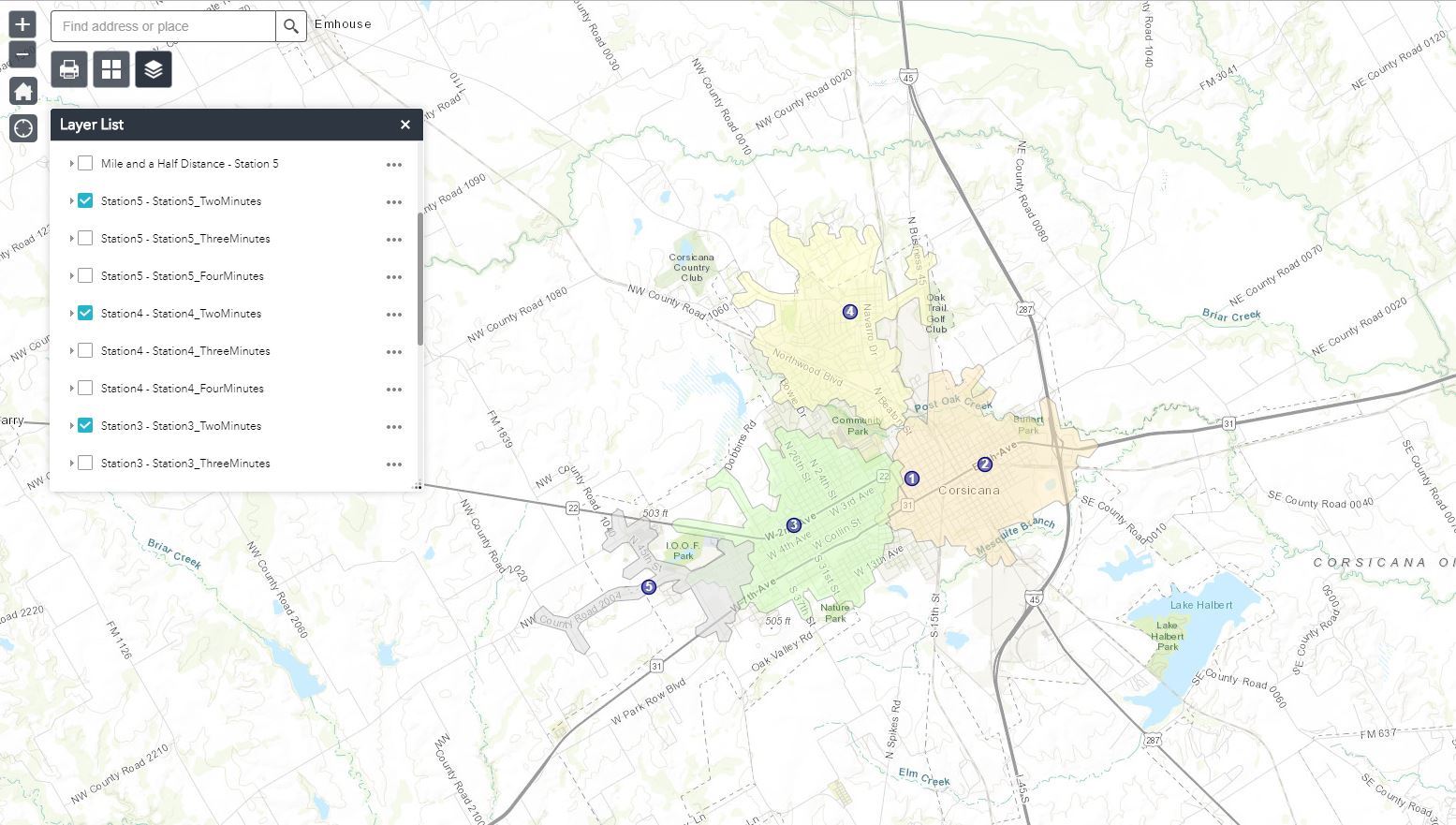Image resolution: width=1456 pixels, height=825 pixels.
Task: Zoom out using the minus button
Action: 22,54
